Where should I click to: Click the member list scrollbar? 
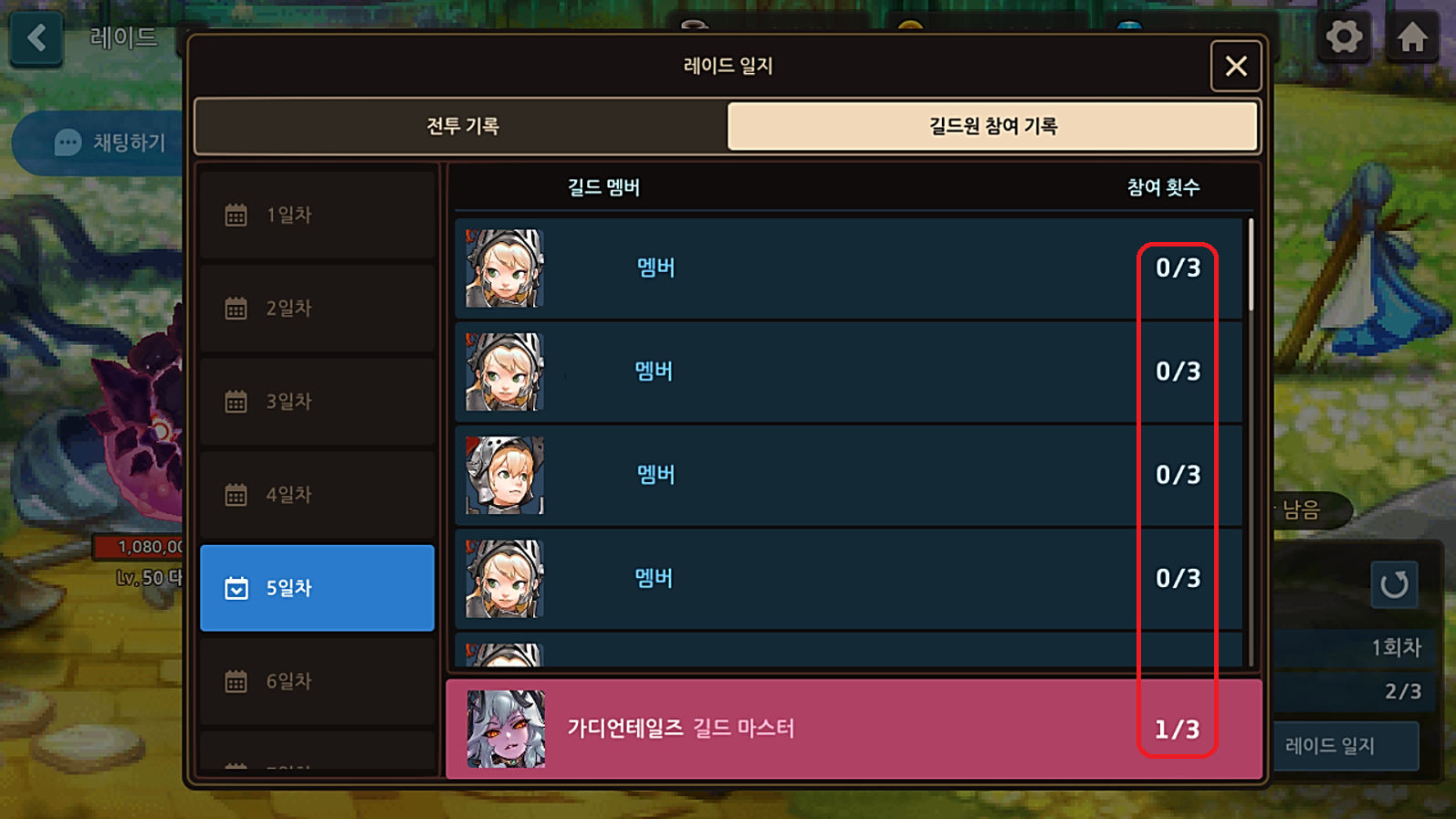click(1250, 265)
